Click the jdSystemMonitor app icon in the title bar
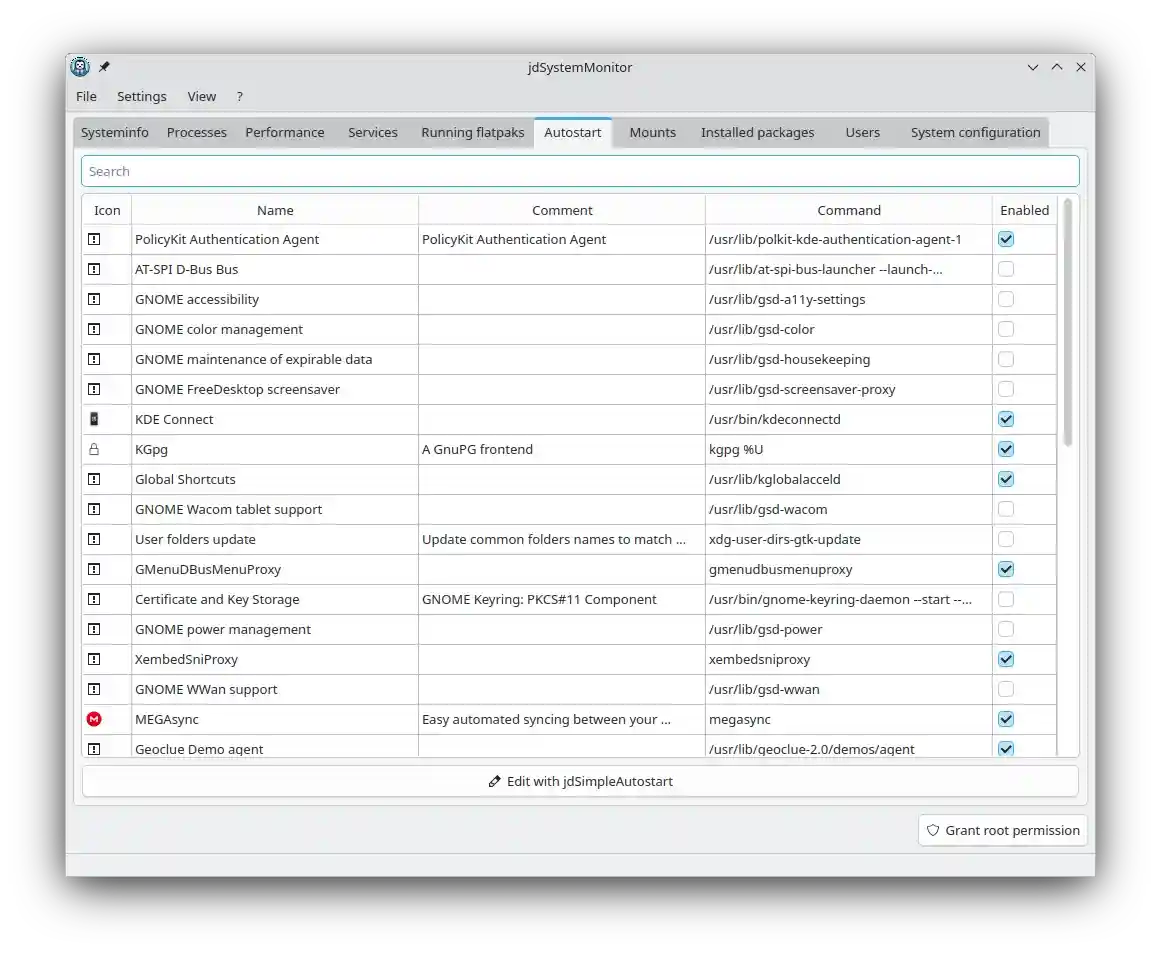The width and height of the screenshot is (1161, 954). [x=80, y=67]
